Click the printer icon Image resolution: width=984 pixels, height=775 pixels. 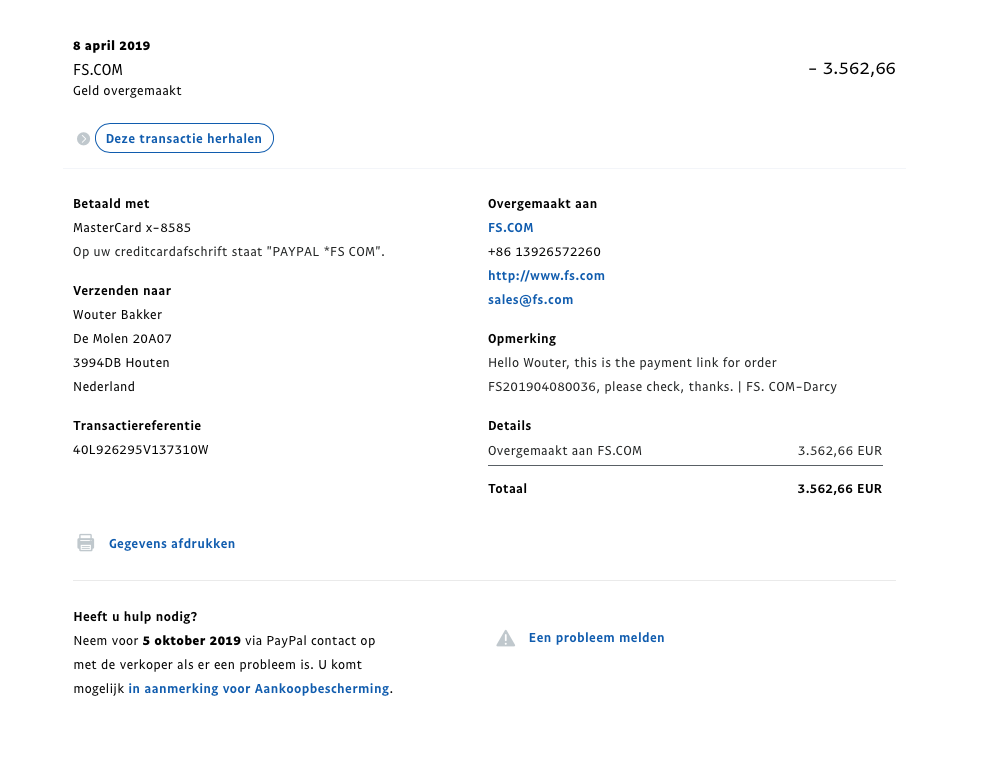(86, 543)
